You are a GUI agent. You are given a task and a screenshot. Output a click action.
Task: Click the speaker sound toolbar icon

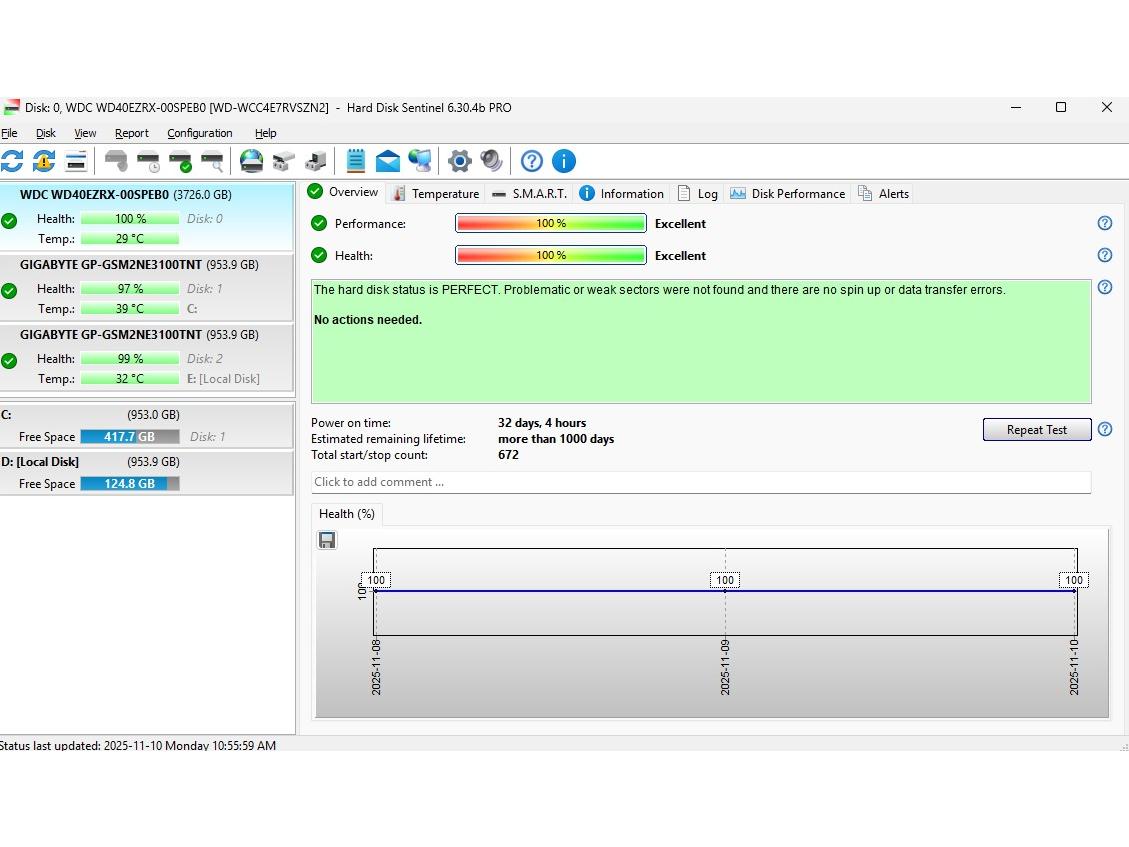pos(491,161)
